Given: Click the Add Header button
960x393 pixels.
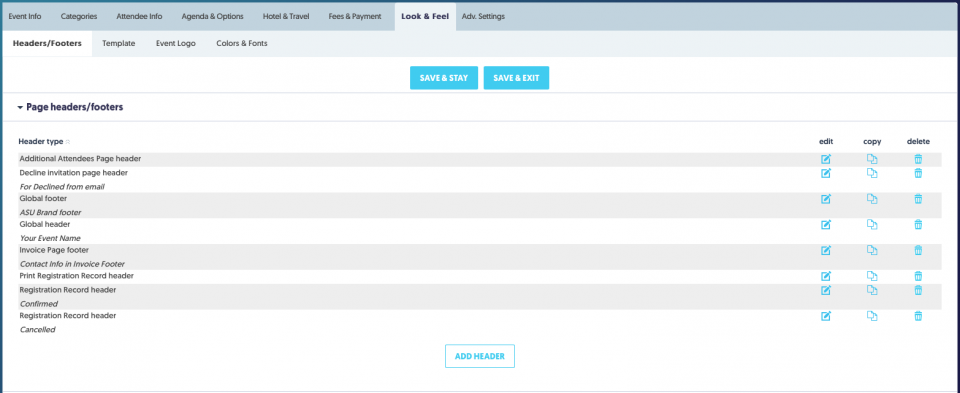Looking at the screenshot, I should coord(479,356).
